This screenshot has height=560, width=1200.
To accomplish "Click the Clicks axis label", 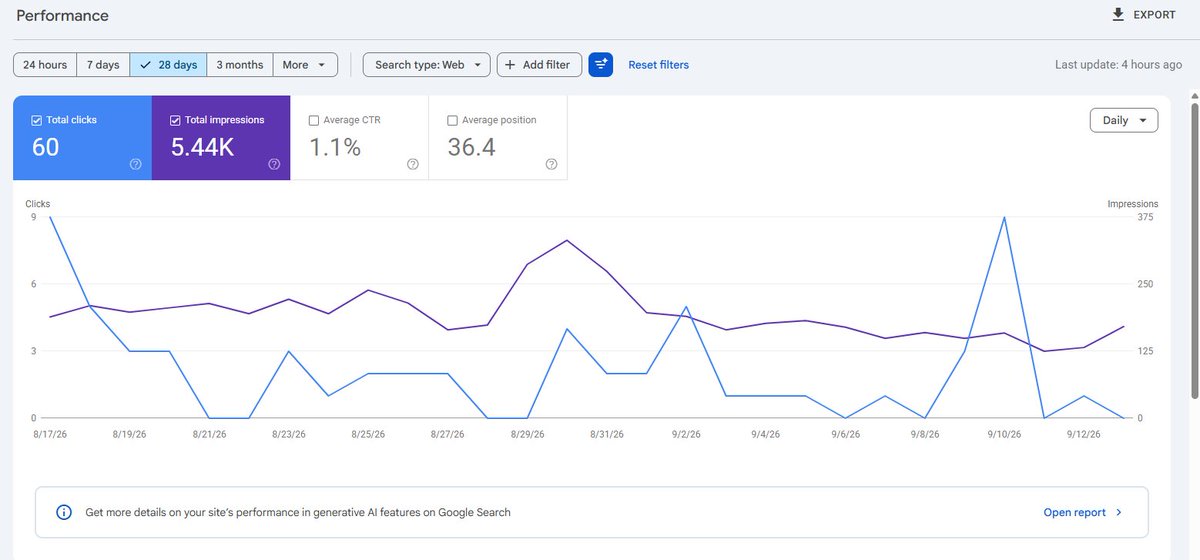I will [38, 204].
